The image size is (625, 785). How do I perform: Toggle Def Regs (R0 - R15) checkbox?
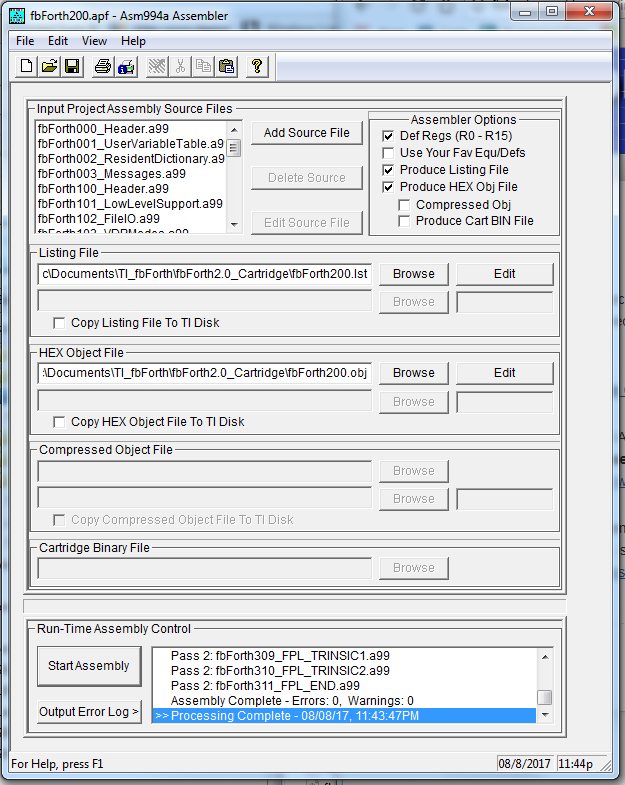click(388, 136)
